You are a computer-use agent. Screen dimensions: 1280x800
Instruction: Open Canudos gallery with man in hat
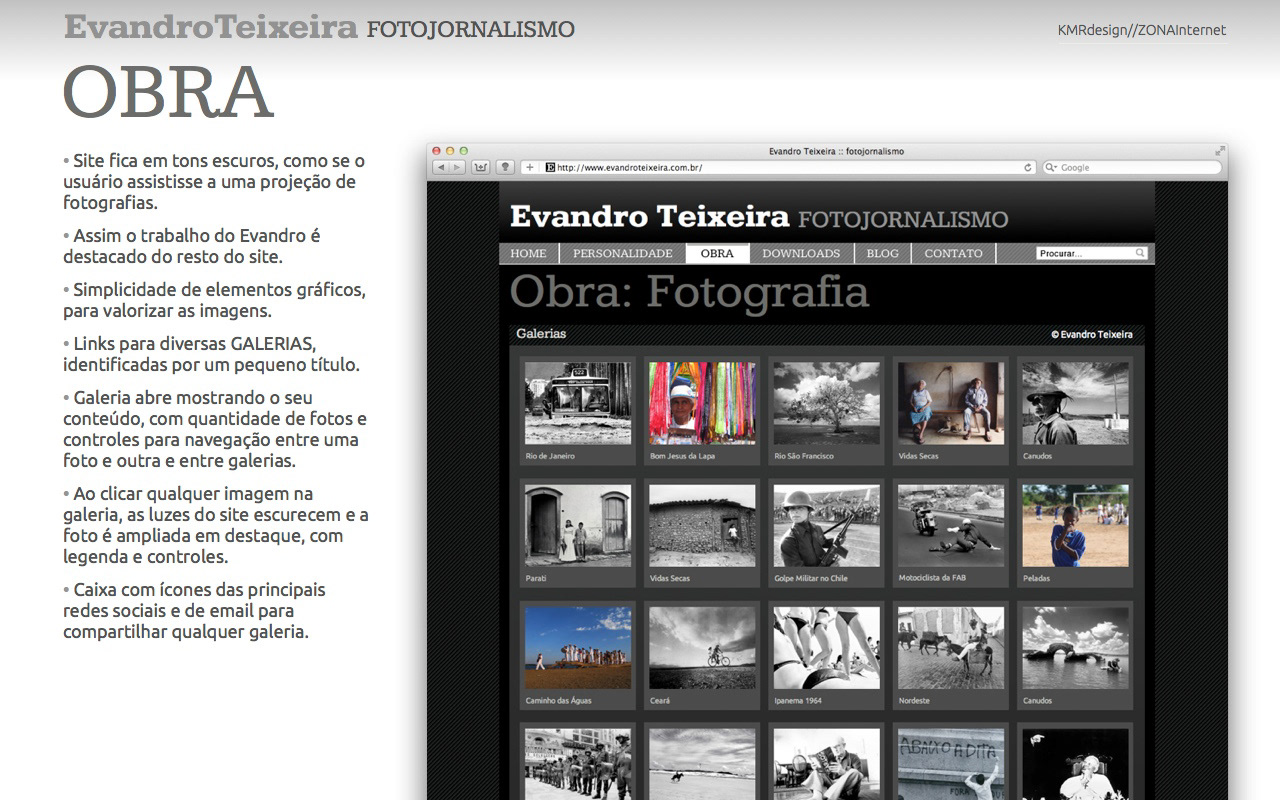(x=1075, y=403)
